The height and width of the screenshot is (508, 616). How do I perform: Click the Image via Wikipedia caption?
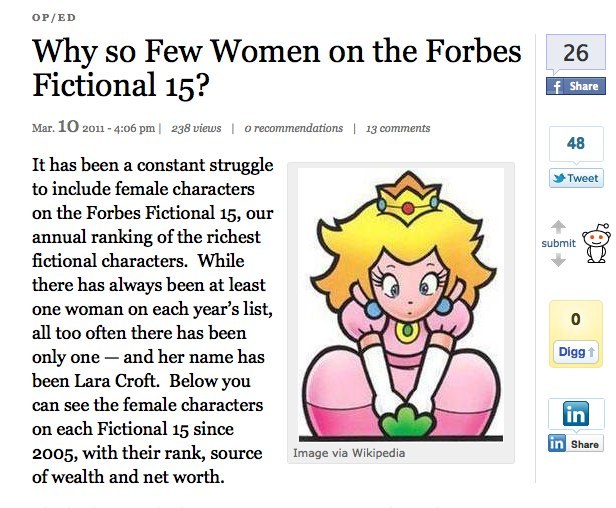349,453
